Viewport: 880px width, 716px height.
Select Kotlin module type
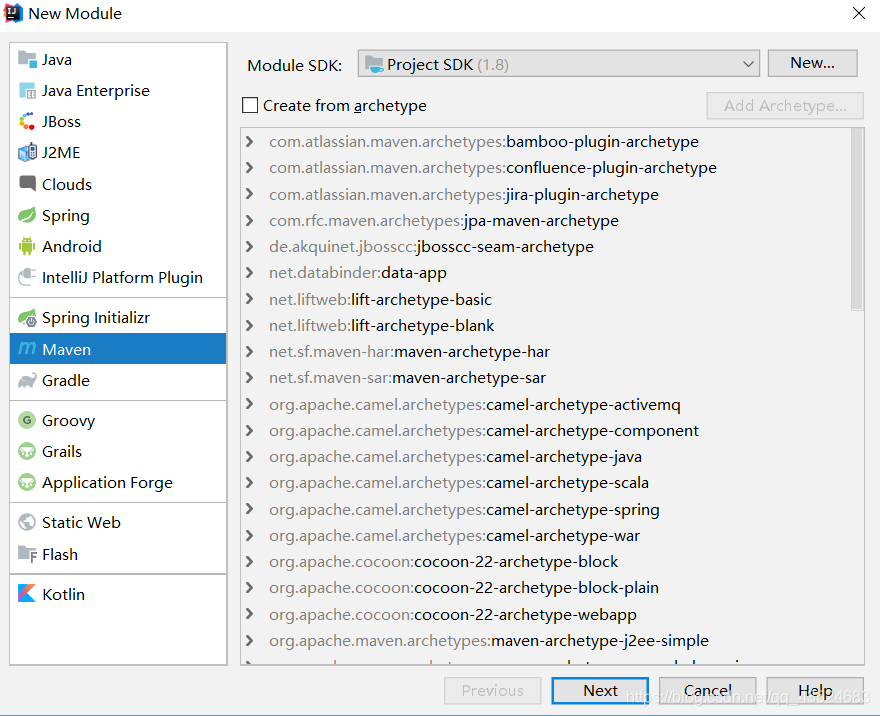[x=118, y=594]
